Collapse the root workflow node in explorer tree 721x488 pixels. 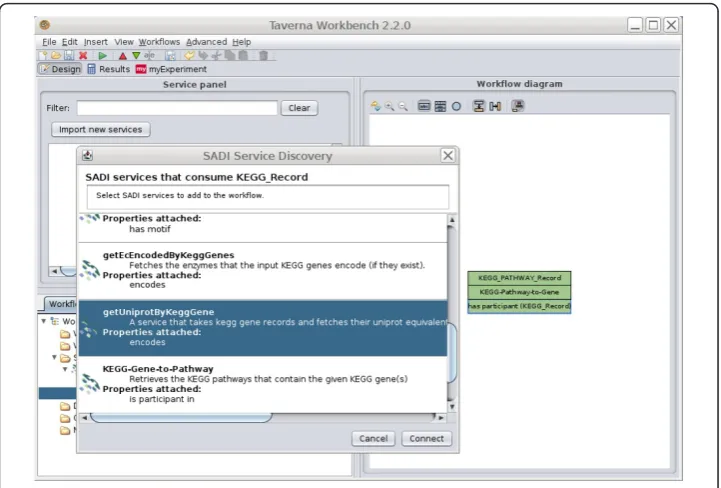[x=44, y=321]
